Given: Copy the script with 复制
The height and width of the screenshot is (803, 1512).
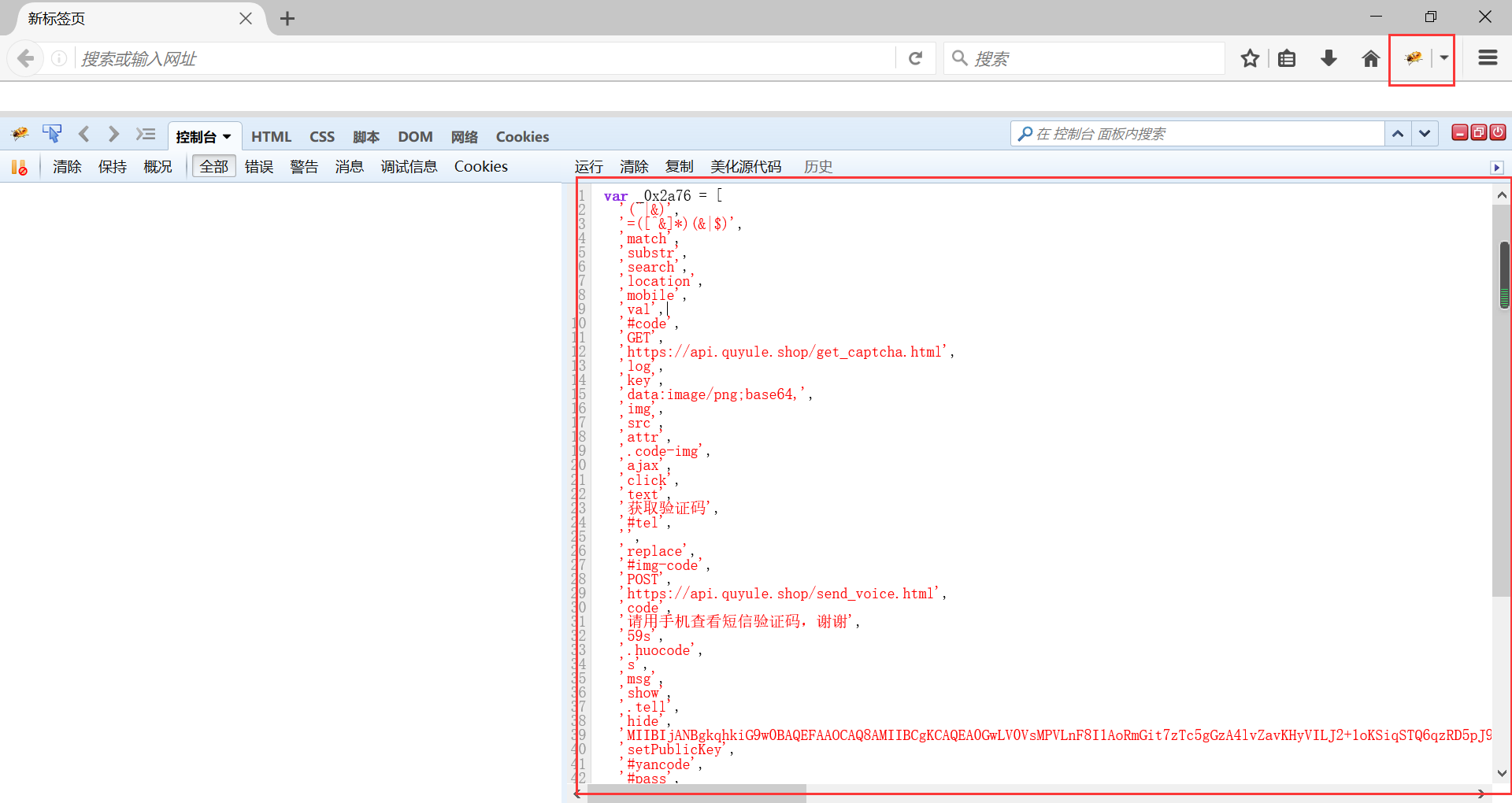Looking at the screenshot, I should pos(679,167).
